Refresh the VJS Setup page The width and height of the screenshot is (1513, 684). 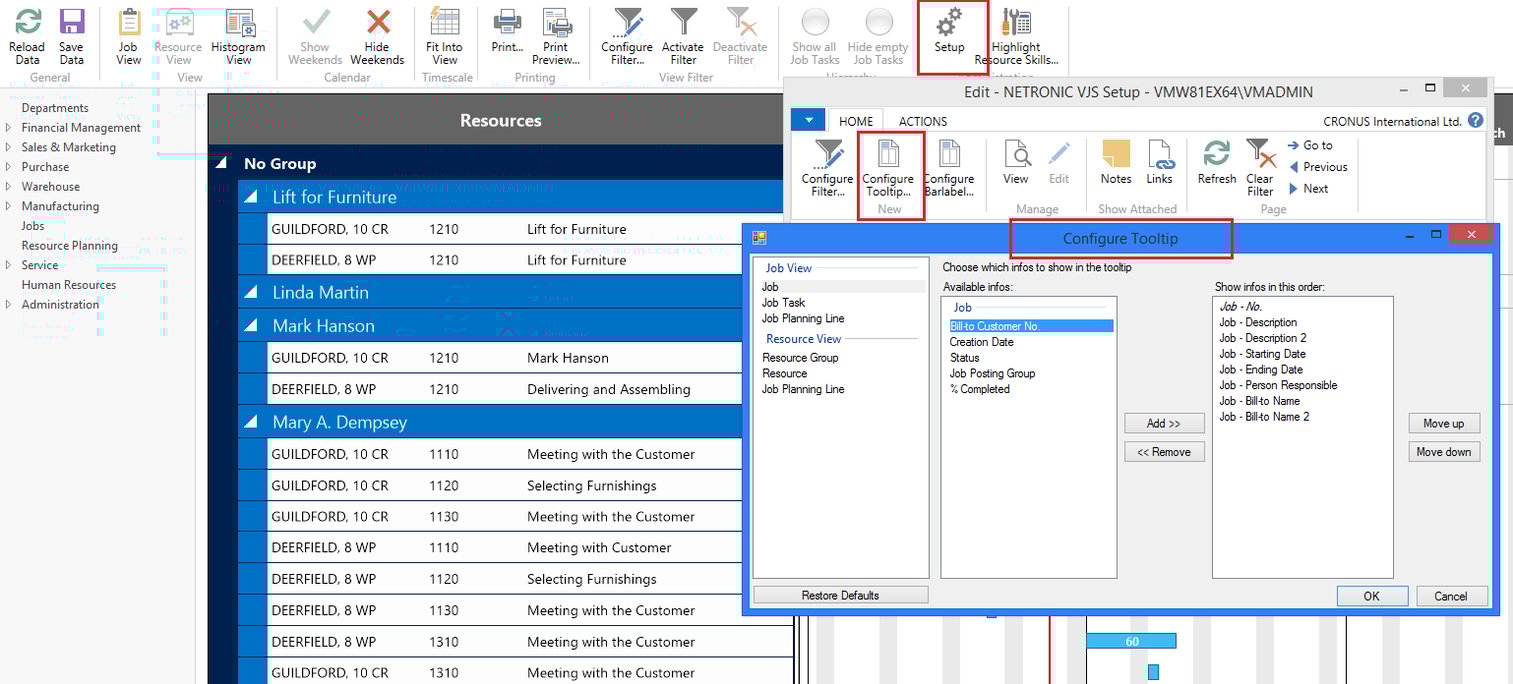point(1216,165)
